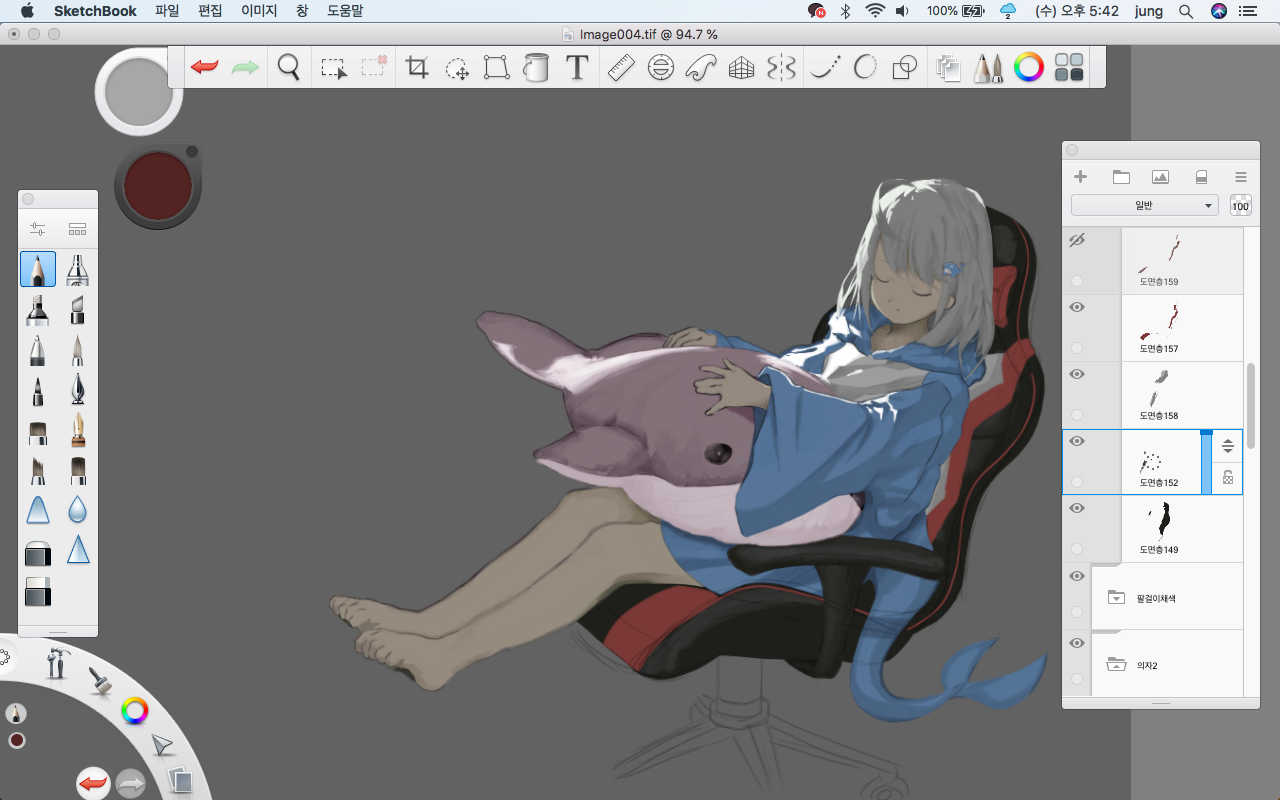Open the tools lagoon hammer icon
The height and width of the screenshot is (800, 1280).
pos(57,663)
